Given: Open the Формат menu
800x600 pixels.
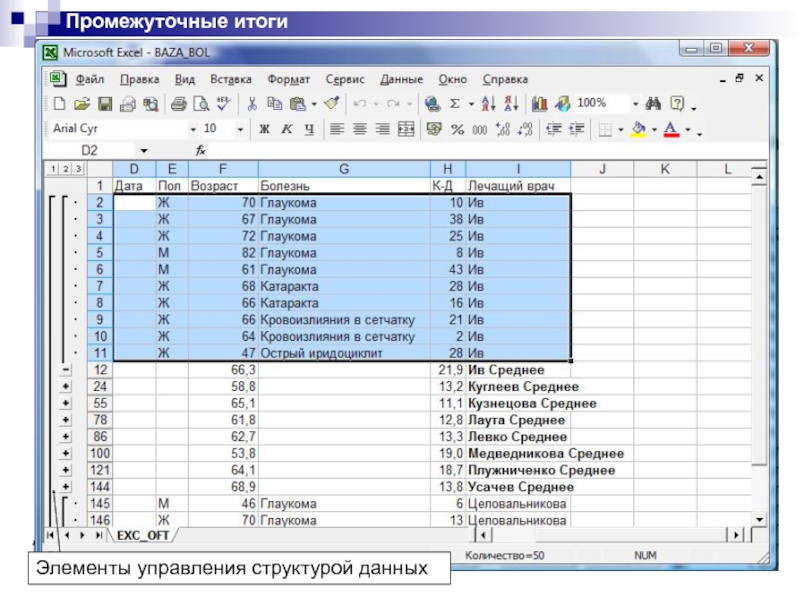Looking at the screenshot, I should (x=289, y=78).
